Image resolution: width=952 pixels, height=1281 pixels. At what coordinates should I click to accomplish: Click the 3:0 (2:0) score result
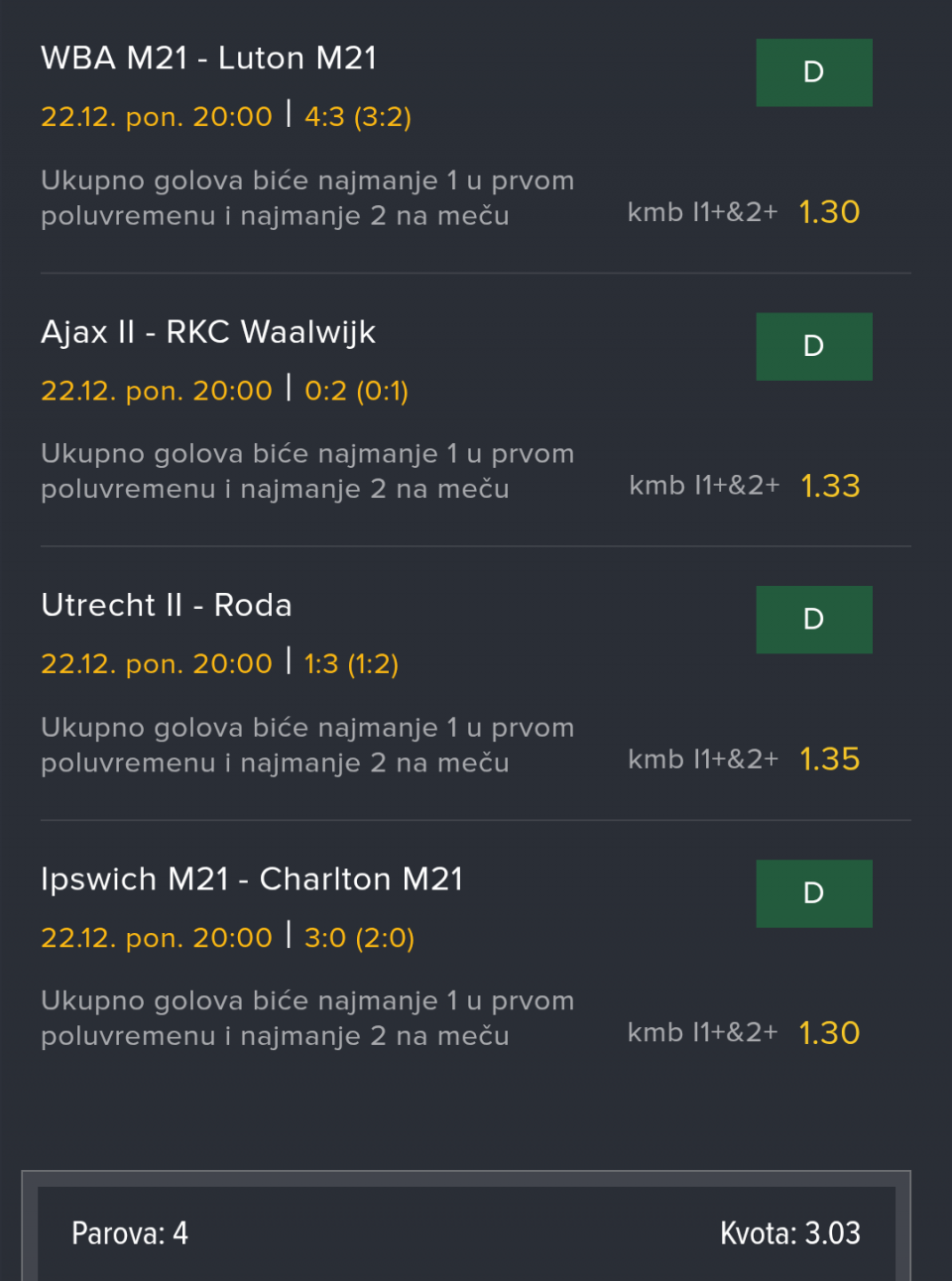(359, 938)
